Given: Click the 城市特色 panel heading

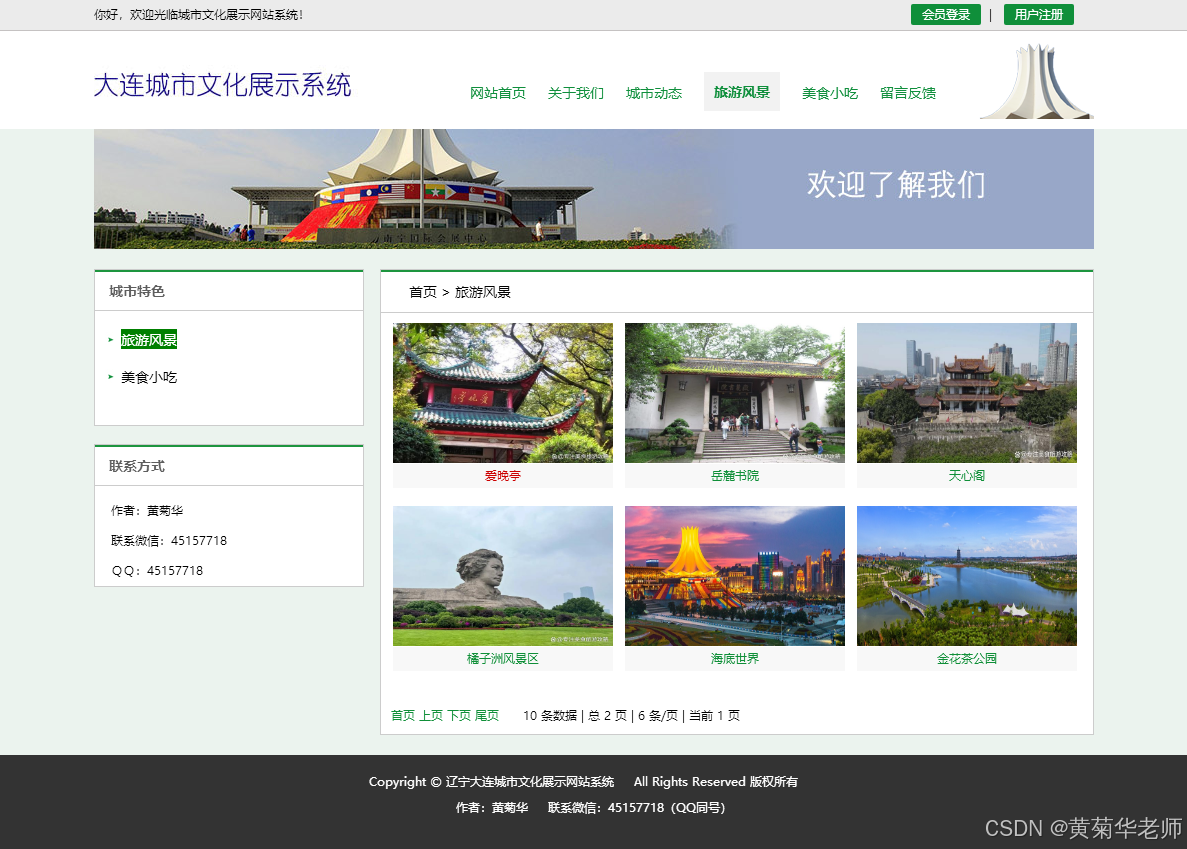Looking at the screenshot, I should [x=137, y=291].
